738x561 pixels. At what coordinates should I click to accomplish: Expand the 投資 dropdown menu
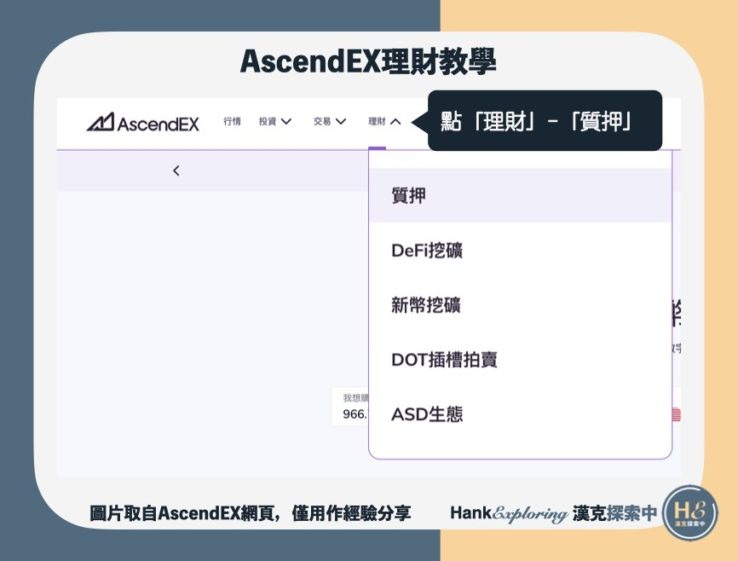(x=275, y=121)
